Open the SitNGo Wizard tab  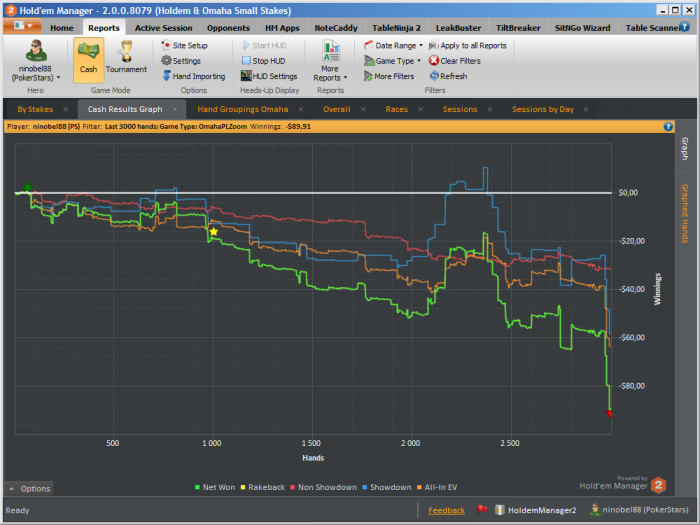point(582,28)
